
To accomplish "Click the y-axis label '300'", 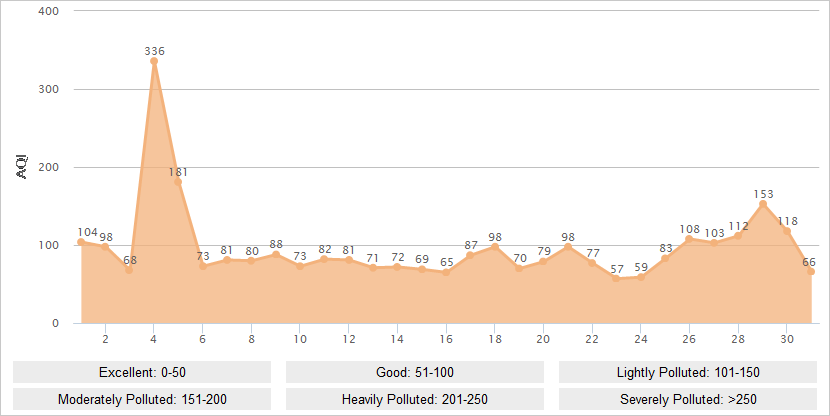I will pyautogui.click(x=49, y=89).
